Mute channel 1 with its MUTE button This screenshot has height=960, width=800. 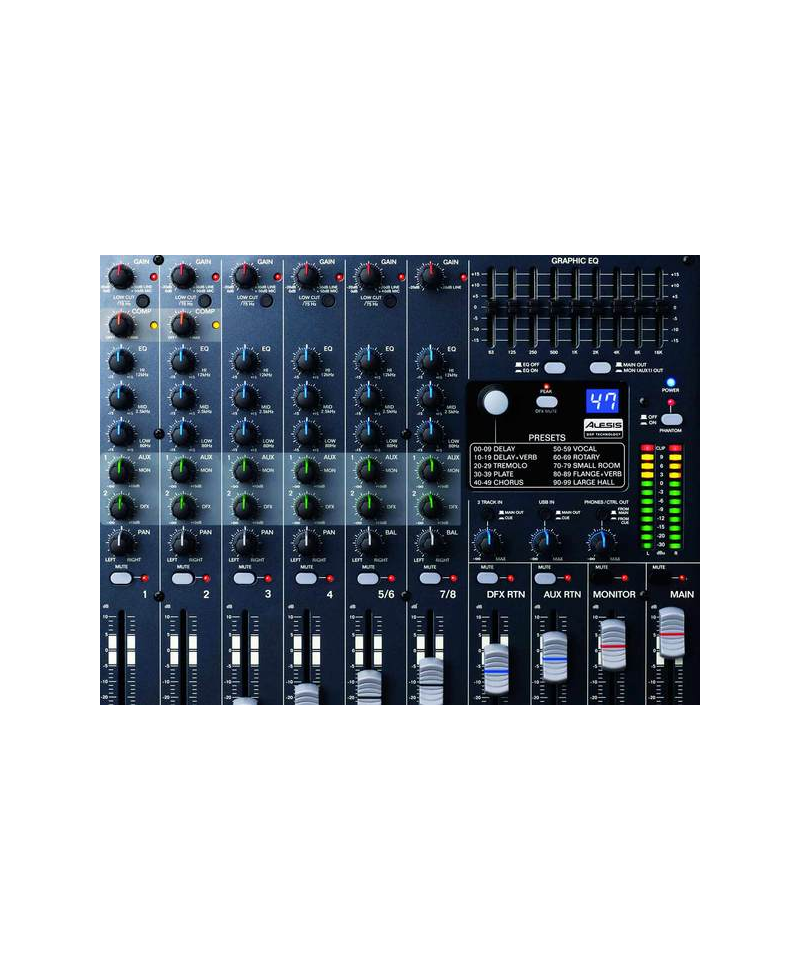pyautogui.click(x=121, y=578)
